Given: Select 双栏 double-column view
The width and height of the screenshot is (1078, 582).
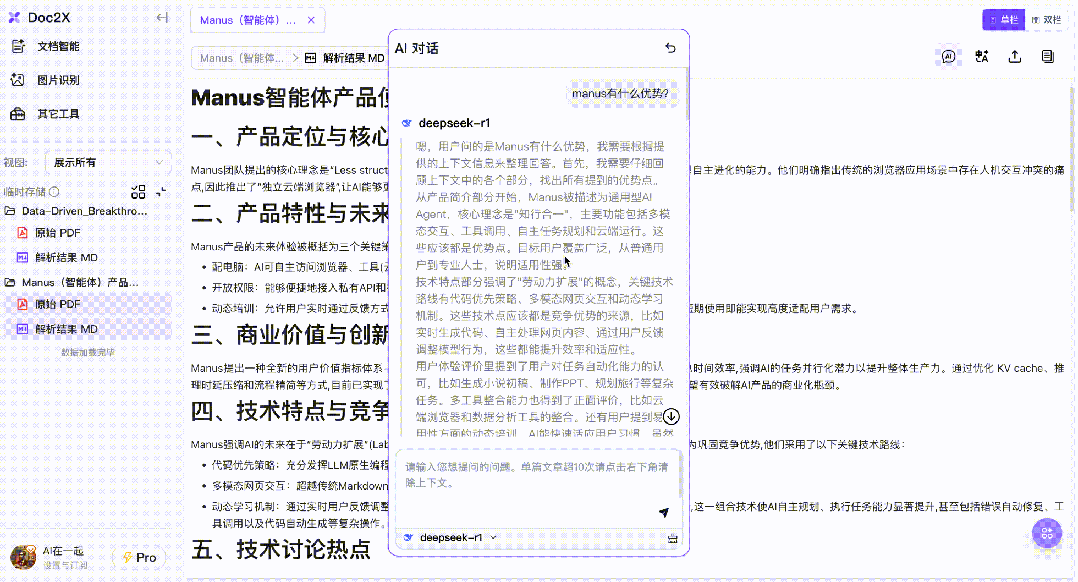Looking at the screenshot, I should click(1046, 20).
